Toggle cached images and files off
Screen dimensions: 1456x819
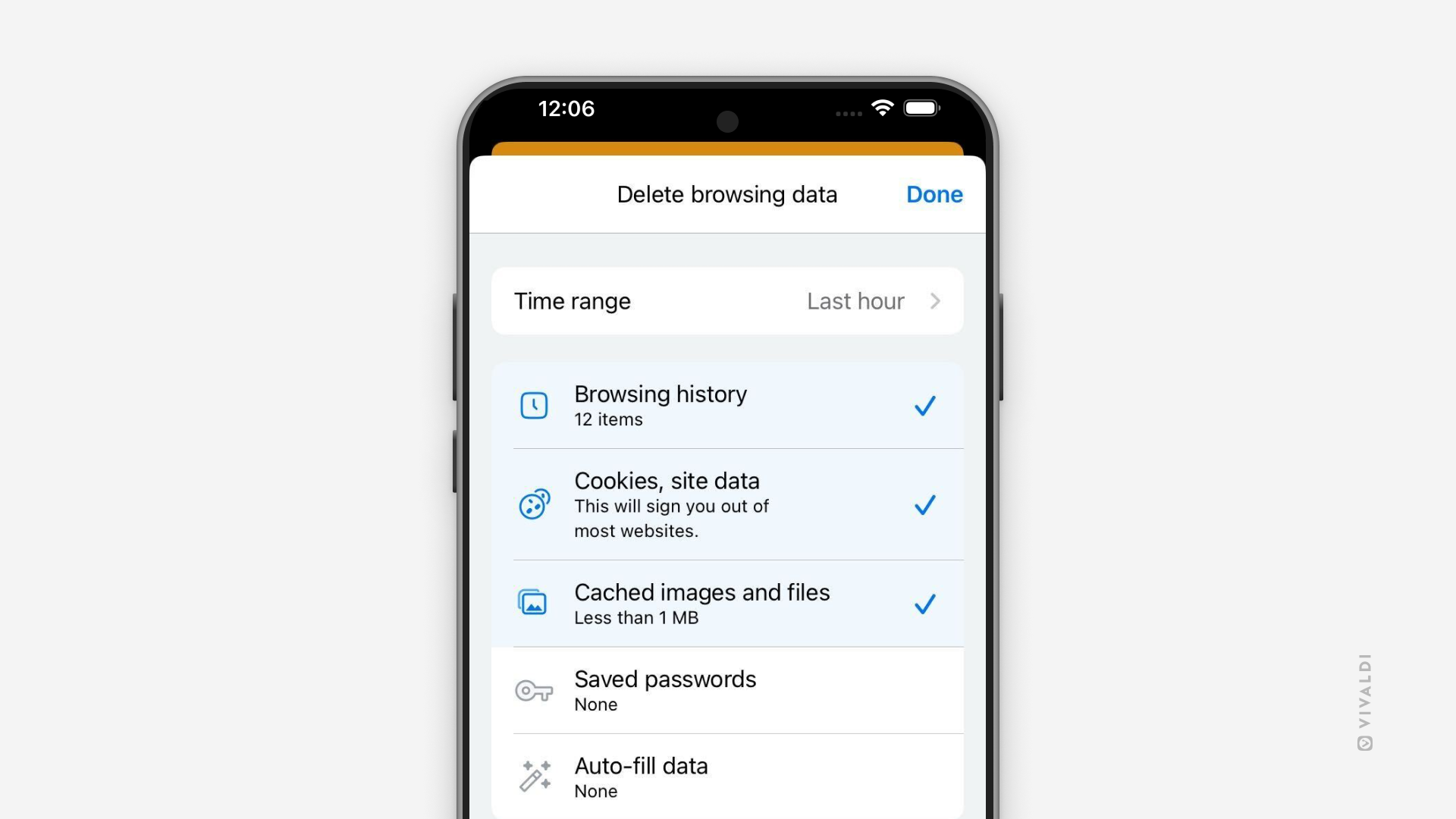click(922, 603)
